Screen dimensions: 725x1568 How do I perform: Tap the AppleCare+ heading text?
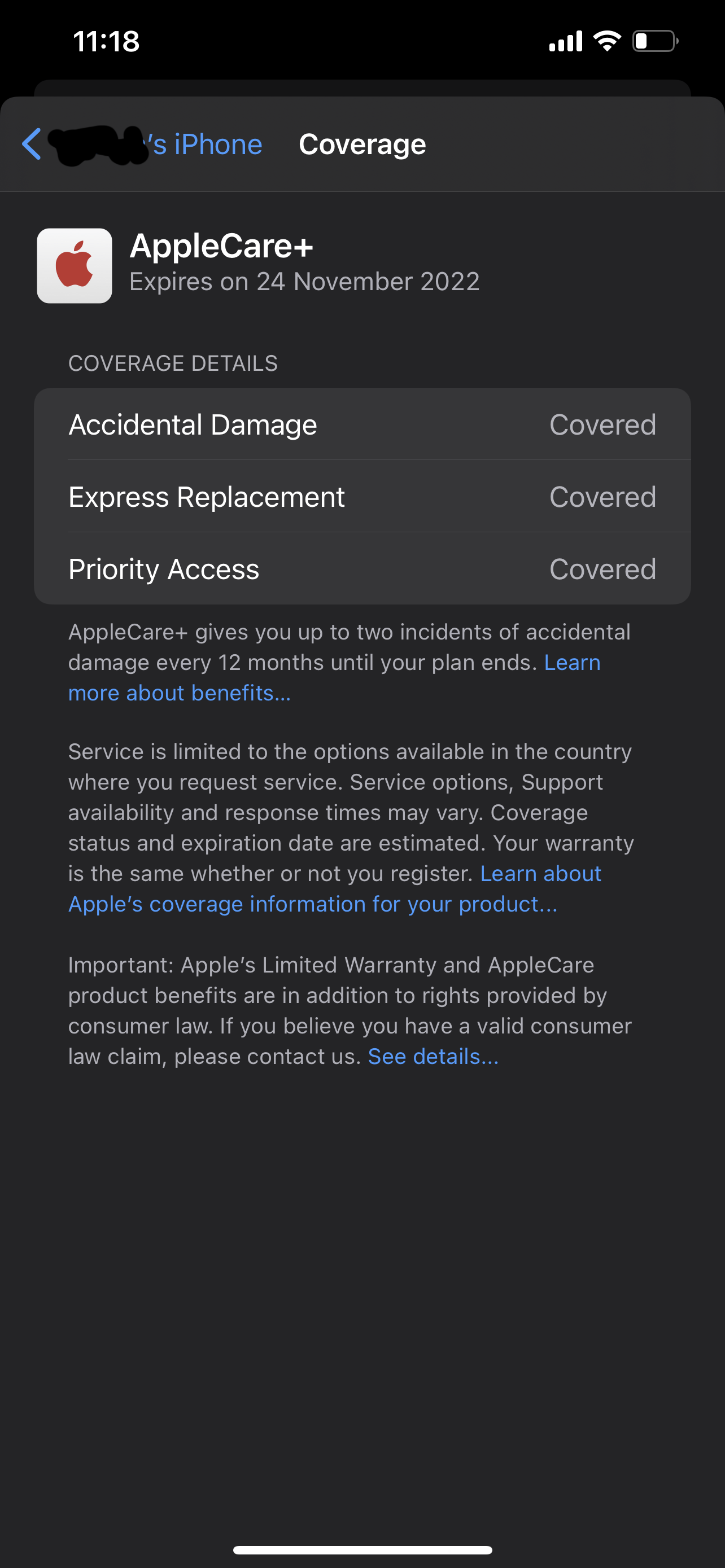(x=221, y=246)
